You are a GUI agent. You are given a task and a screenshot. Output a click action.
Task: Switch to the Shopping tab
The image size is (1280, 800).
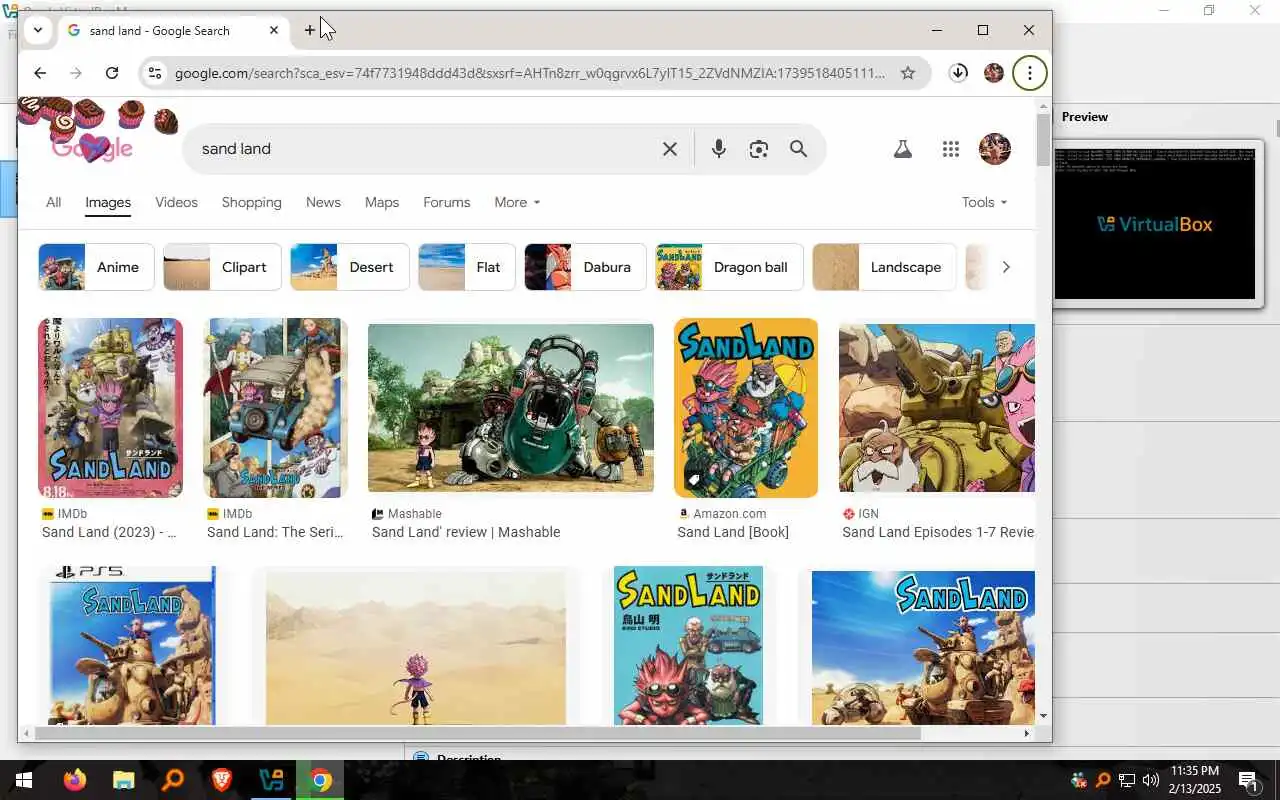click(x=251, y=202)
